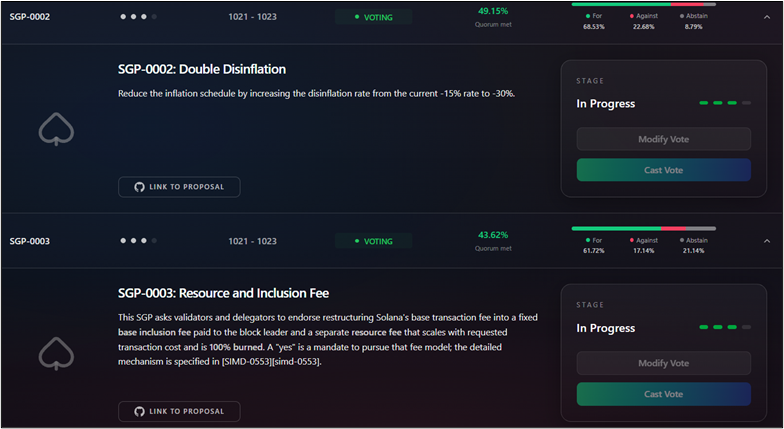Click the 1021 - 1023 epoch range on SGP-0003 row
Screen dimensions: 784x429
pos(252,241)
